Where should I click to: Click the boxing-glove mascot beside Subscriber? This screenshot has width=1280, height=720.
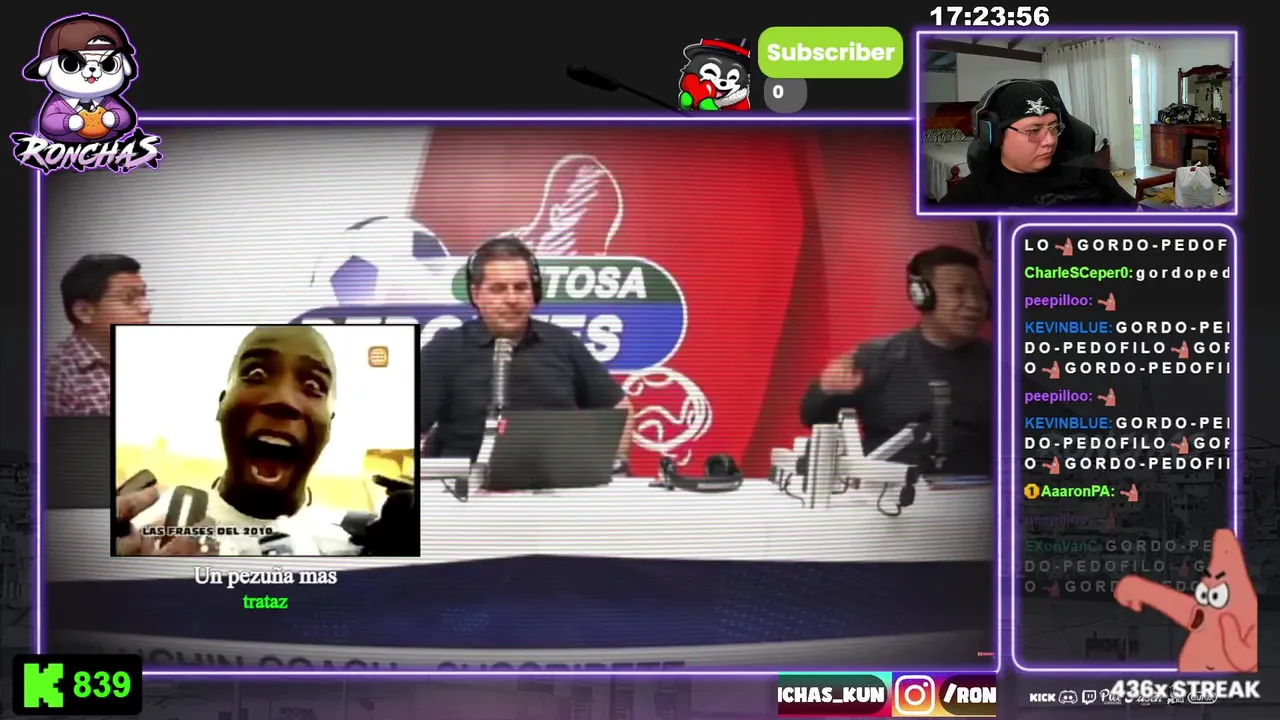coord(715,74)
